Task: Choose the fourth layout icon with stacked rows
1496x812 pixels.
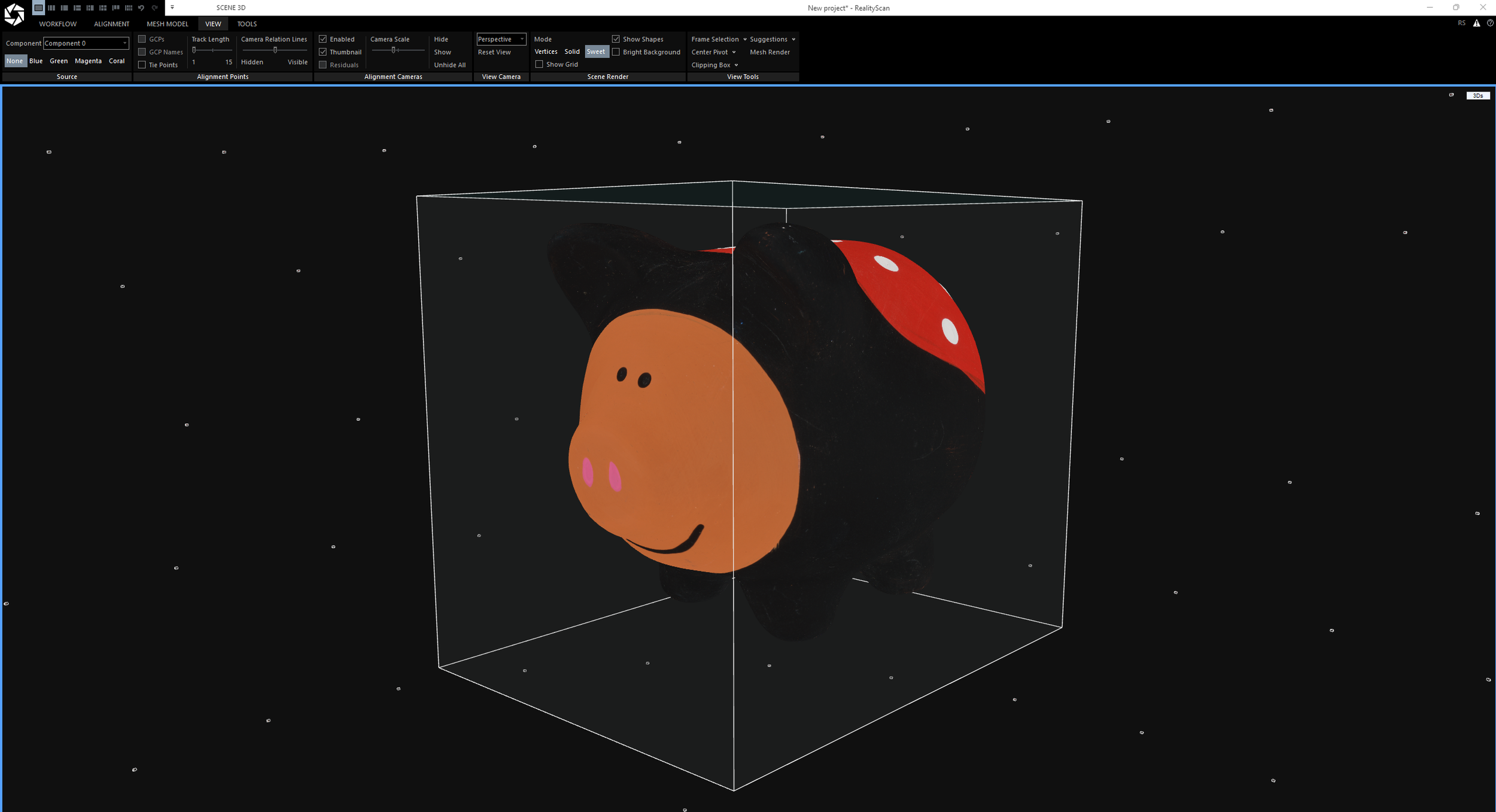Action: (x=77, y=8)
